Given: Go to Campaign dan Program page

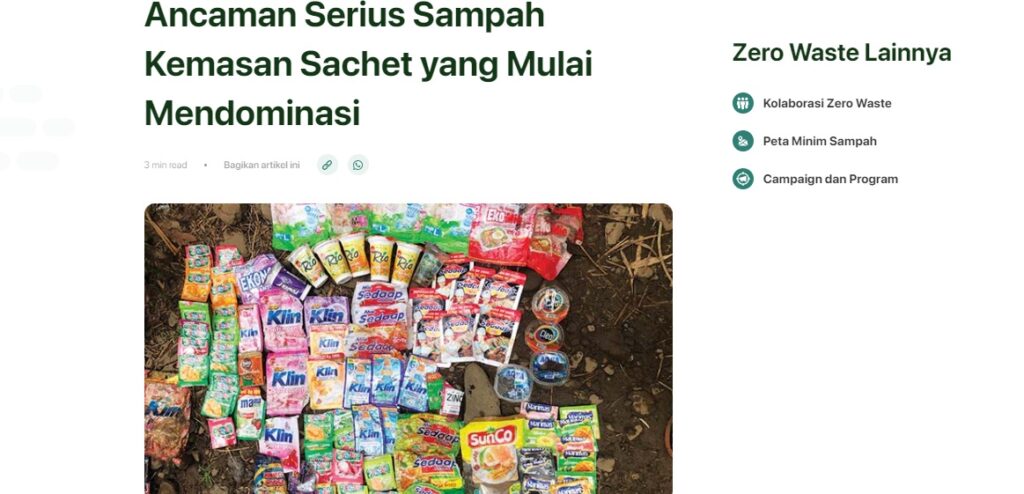Looking at the screenshot, I should pos(830,179).
